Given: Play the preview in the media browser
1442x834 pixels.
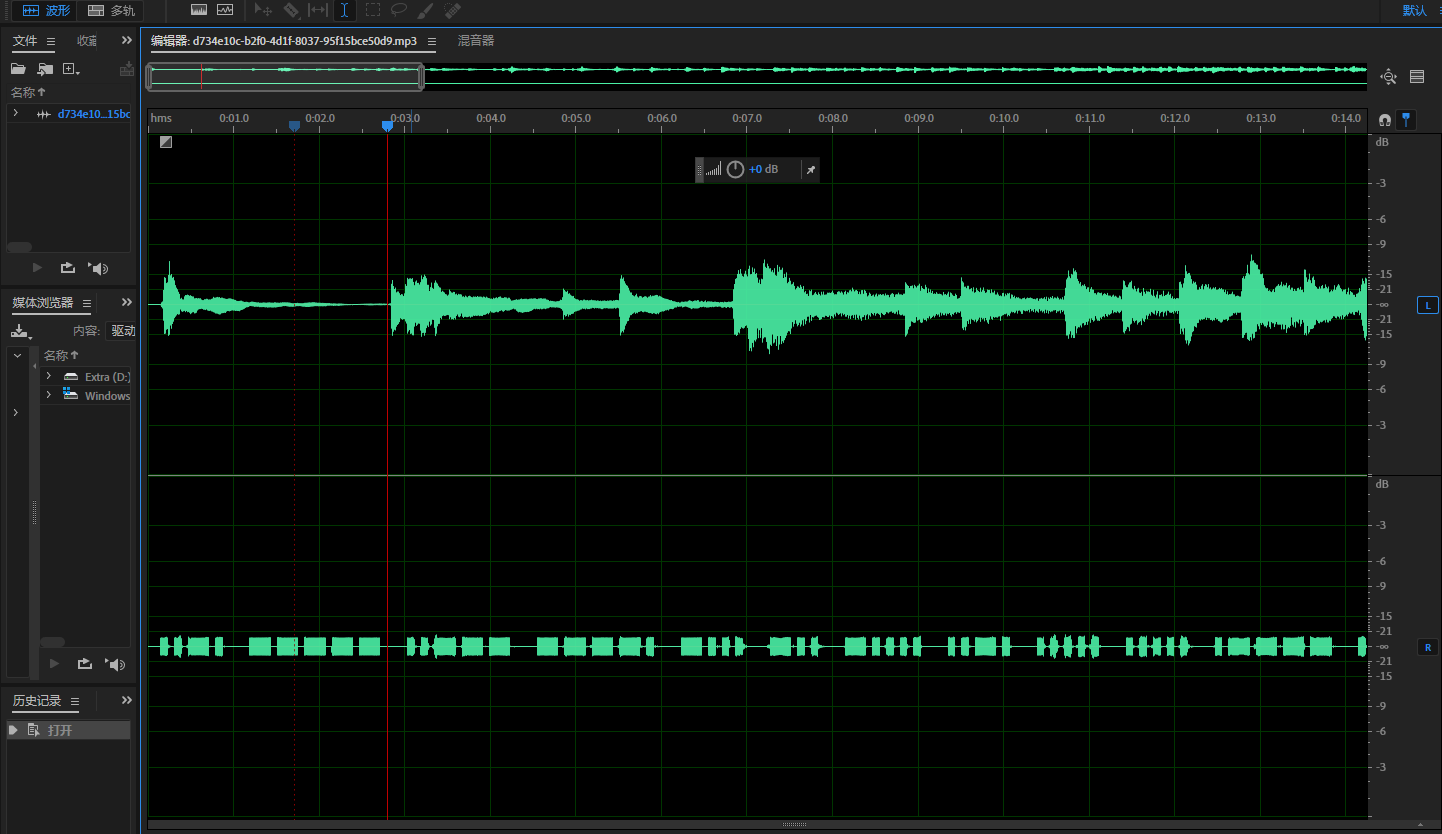Looking at the screenshot, I should click(54, 664).
